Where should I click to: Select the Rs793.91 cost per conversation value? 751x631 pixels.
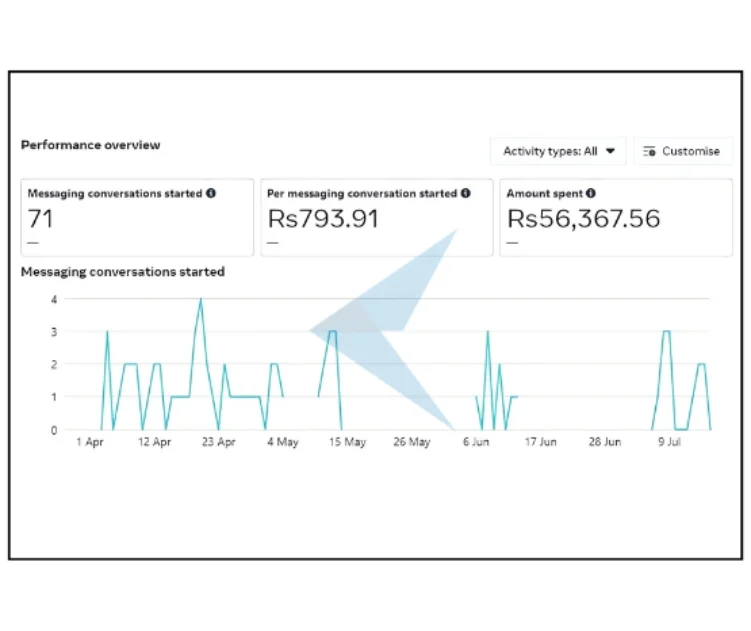[323, 219]
